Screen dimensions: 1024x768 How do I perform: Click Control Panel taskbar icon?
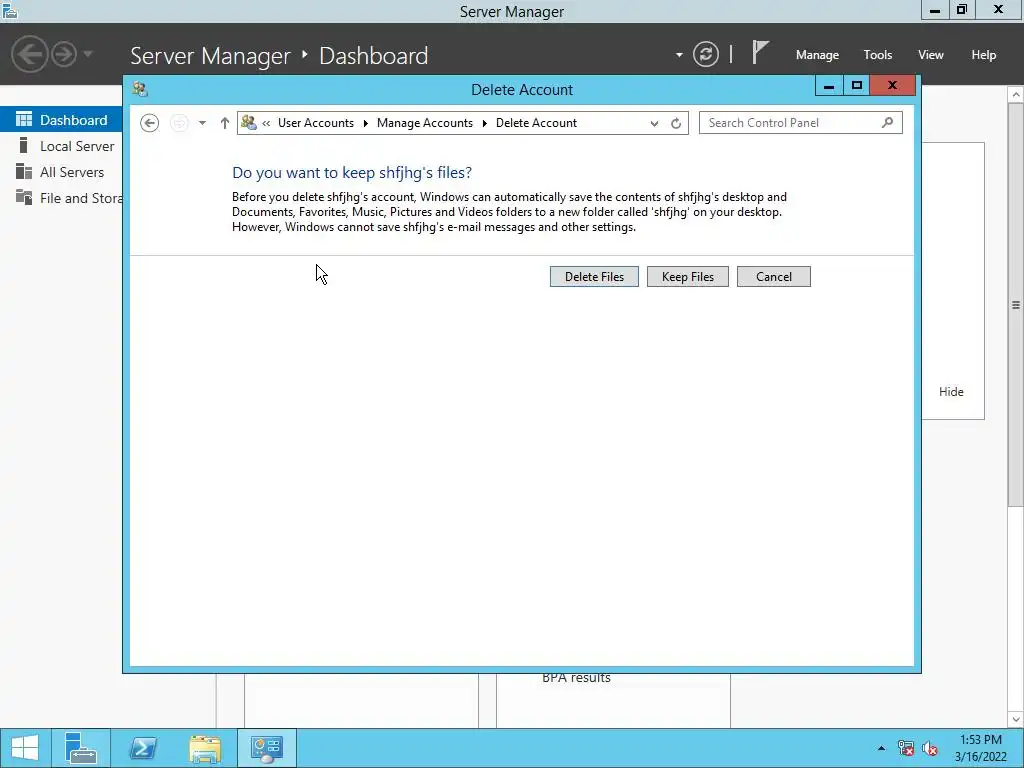[266, 748]
